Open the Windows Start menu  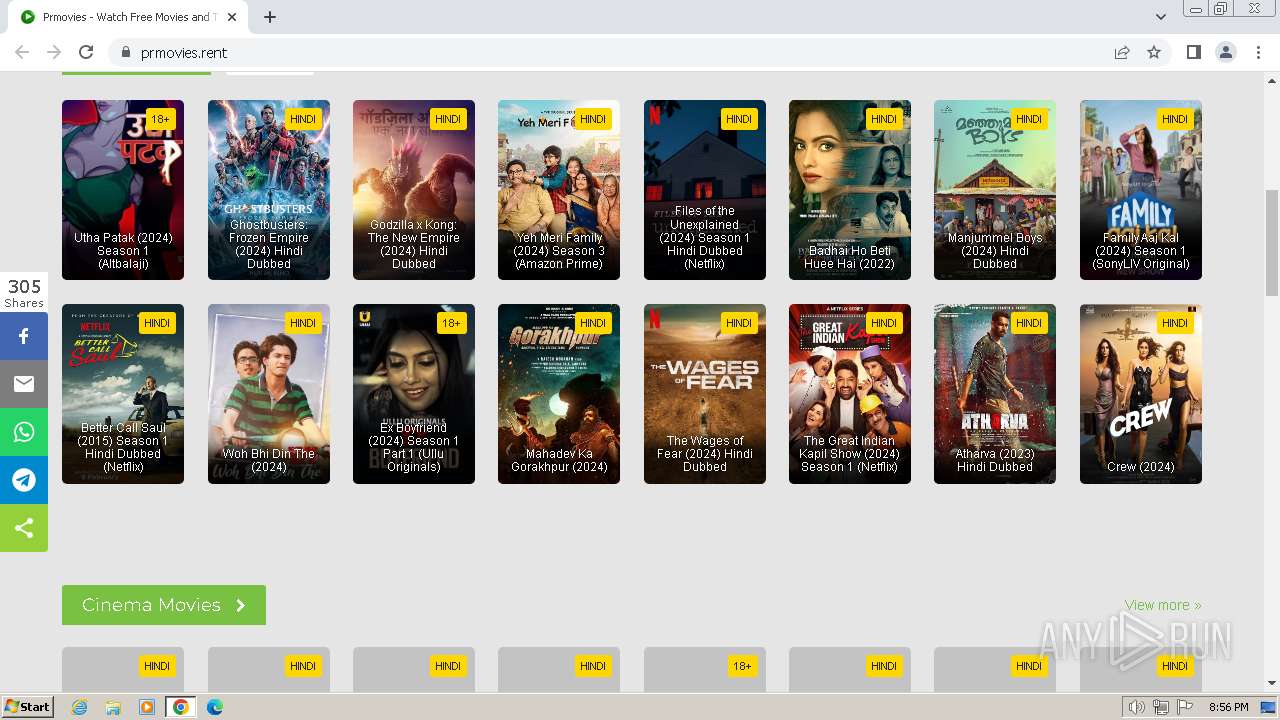coord(27,707)
